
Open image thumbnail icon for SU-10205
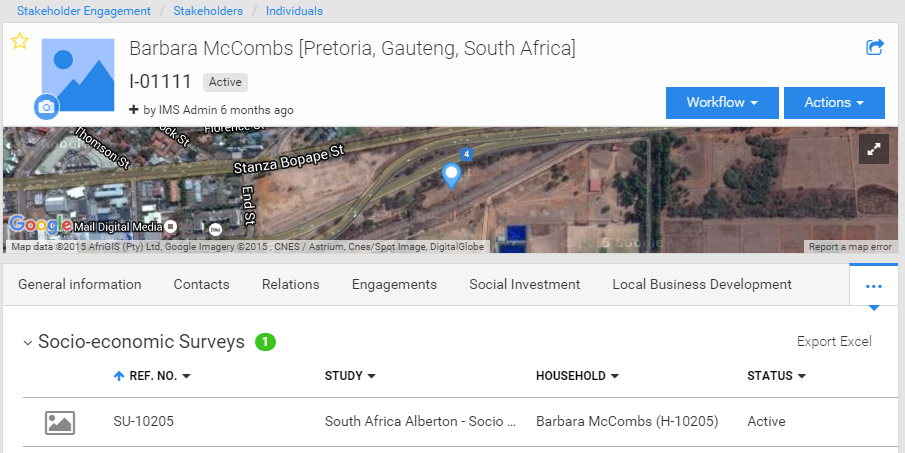pyautogui.click(x=60, y=422)
